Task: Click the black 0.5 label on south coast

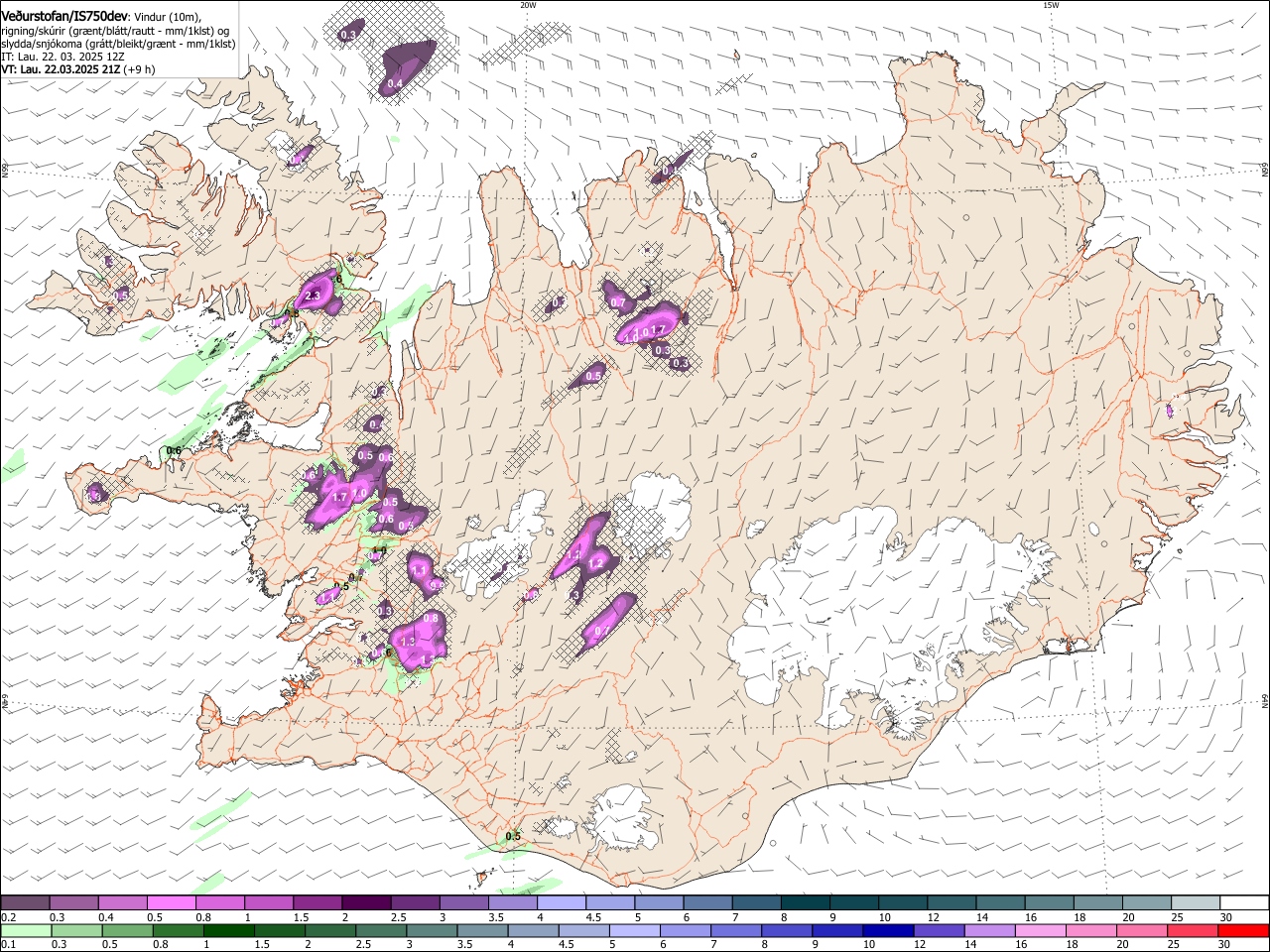Action: pyautogui.click(x=513, y=836)
